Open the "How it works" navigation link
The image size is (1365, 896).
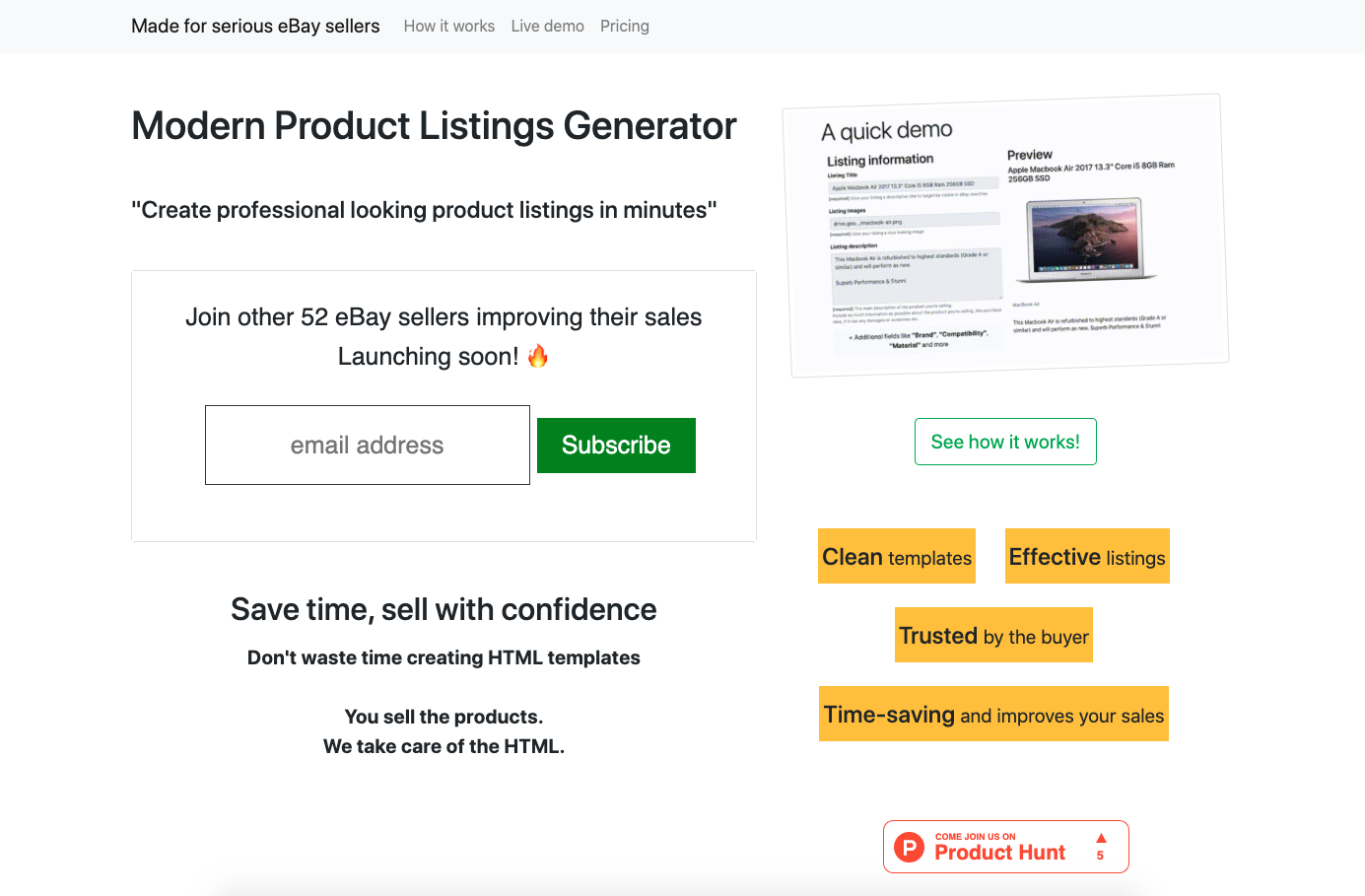pos(448,26)
